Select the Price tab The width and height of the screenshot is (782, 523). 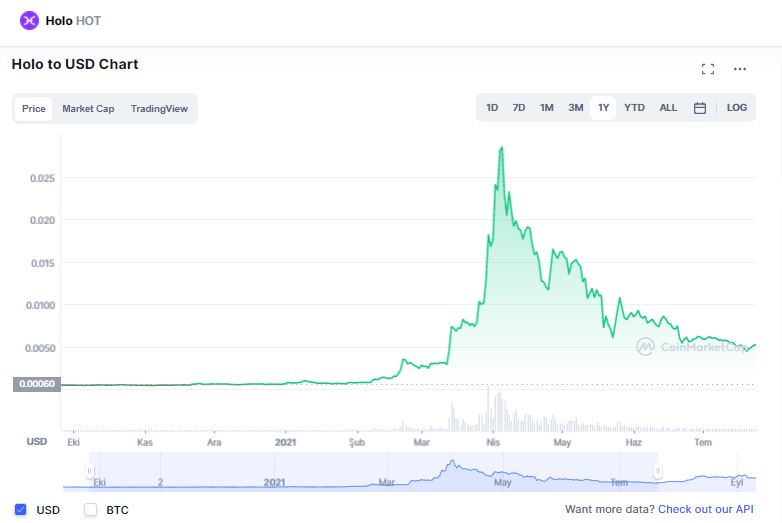[33, 109]
